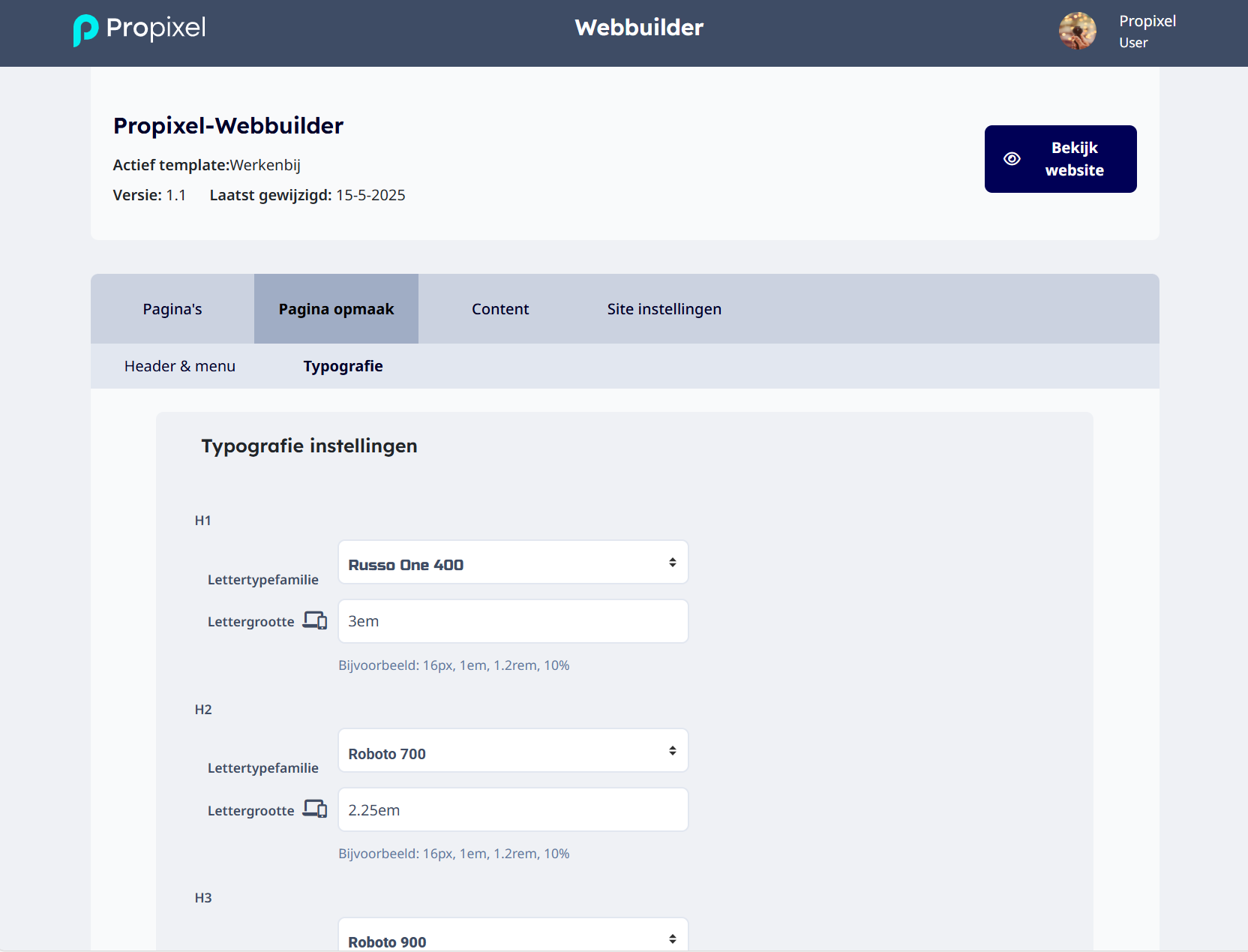Click the Lettergrootte label under H2
Screen dimensions: 1248x952
[250, 811]
